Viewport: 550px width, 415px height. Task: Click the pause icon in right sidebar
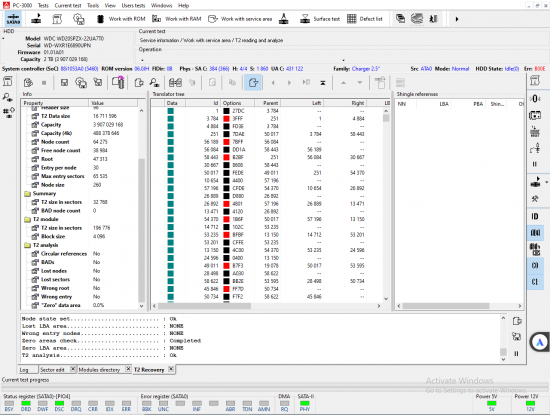pos(535,164)
